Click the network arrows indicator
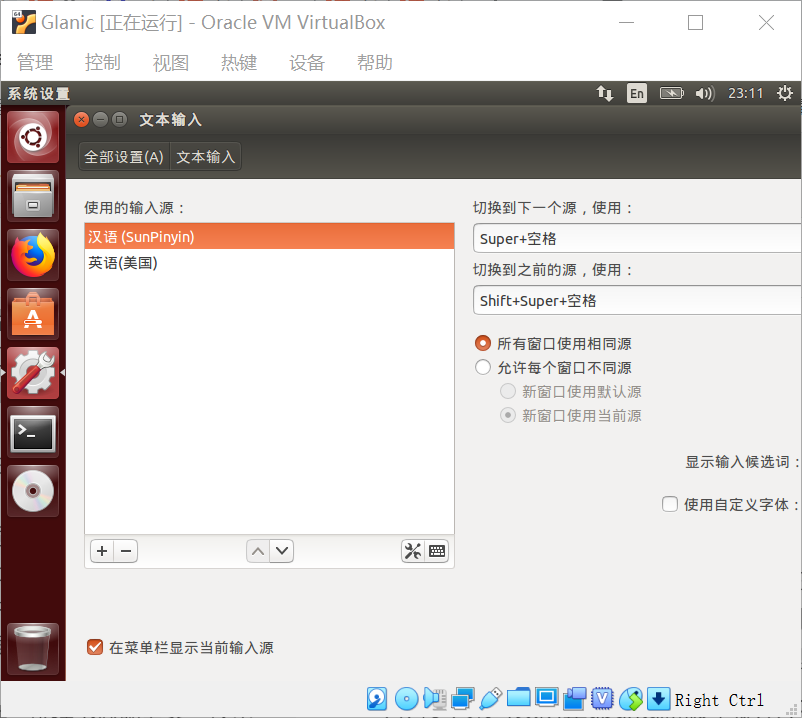The image size is (802, 718). tap(605, 94)
